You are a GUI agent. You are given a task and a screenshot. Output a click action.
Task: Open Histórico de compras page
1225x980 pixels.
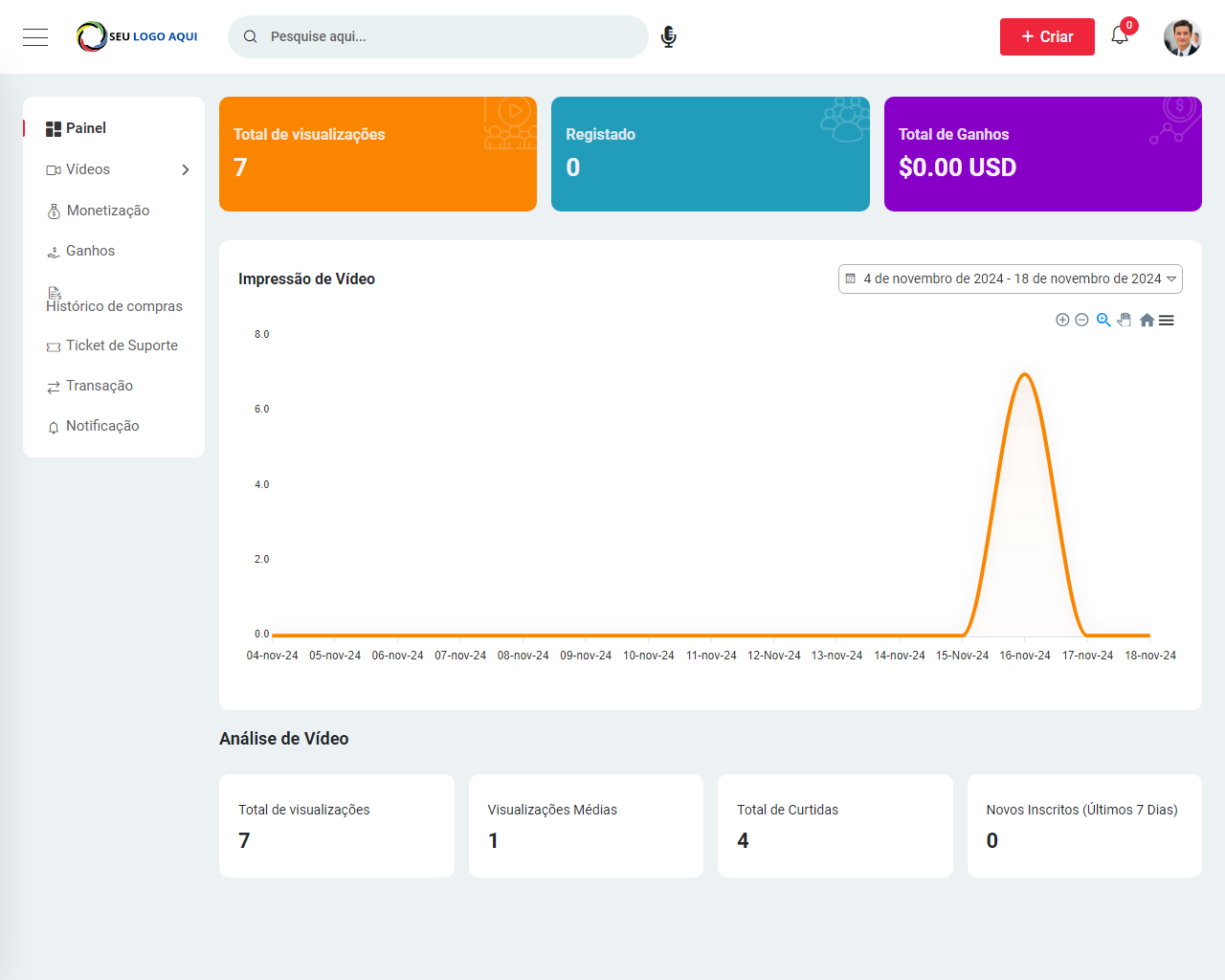coord(114,305)
